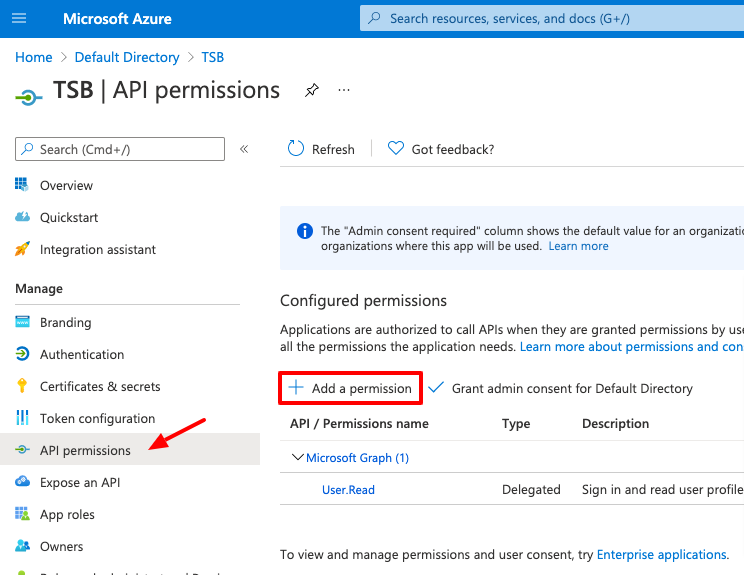Image resolution: width=744 pixels, height=575 pixels.
Task: Click the Token configuration bars icon
Action: click(22, 418)
